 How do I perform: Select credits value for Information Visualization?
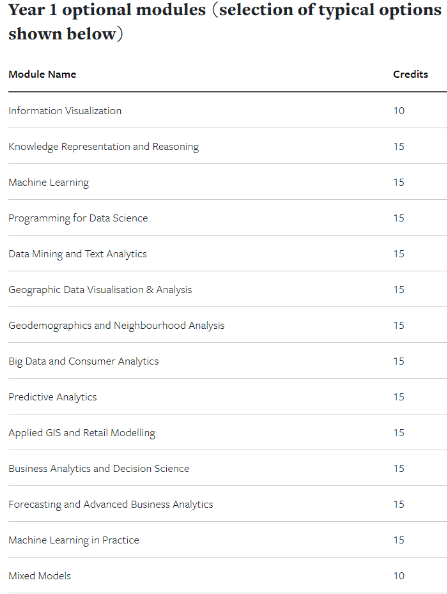tap(399, 111)
